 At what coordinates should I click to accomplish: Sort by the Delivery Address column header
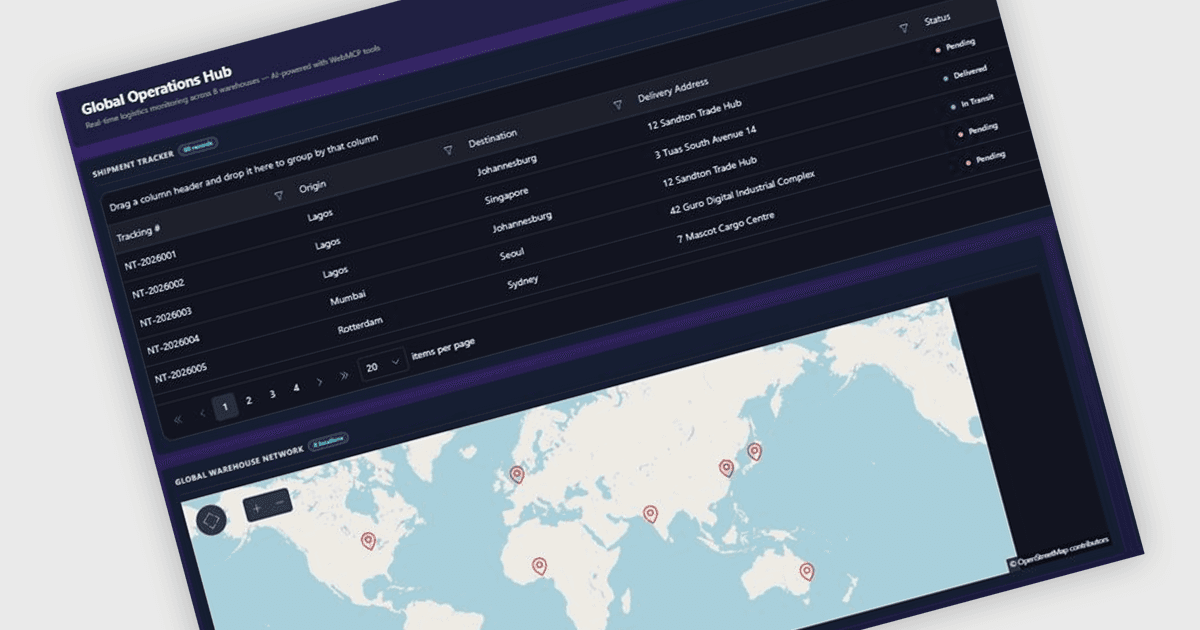(673, 90)
